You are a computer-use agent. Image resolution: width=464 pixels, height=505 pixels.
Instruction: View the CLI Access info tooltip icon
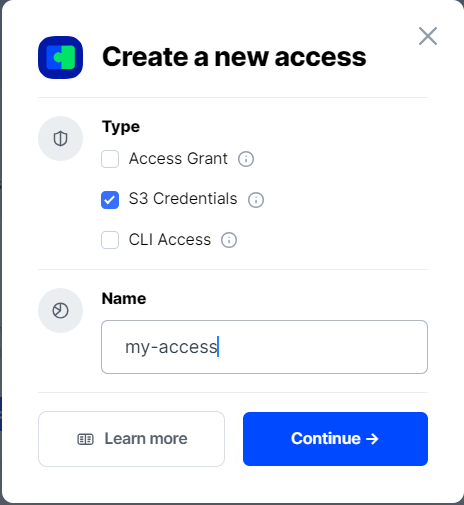click(x=229, y=240)
